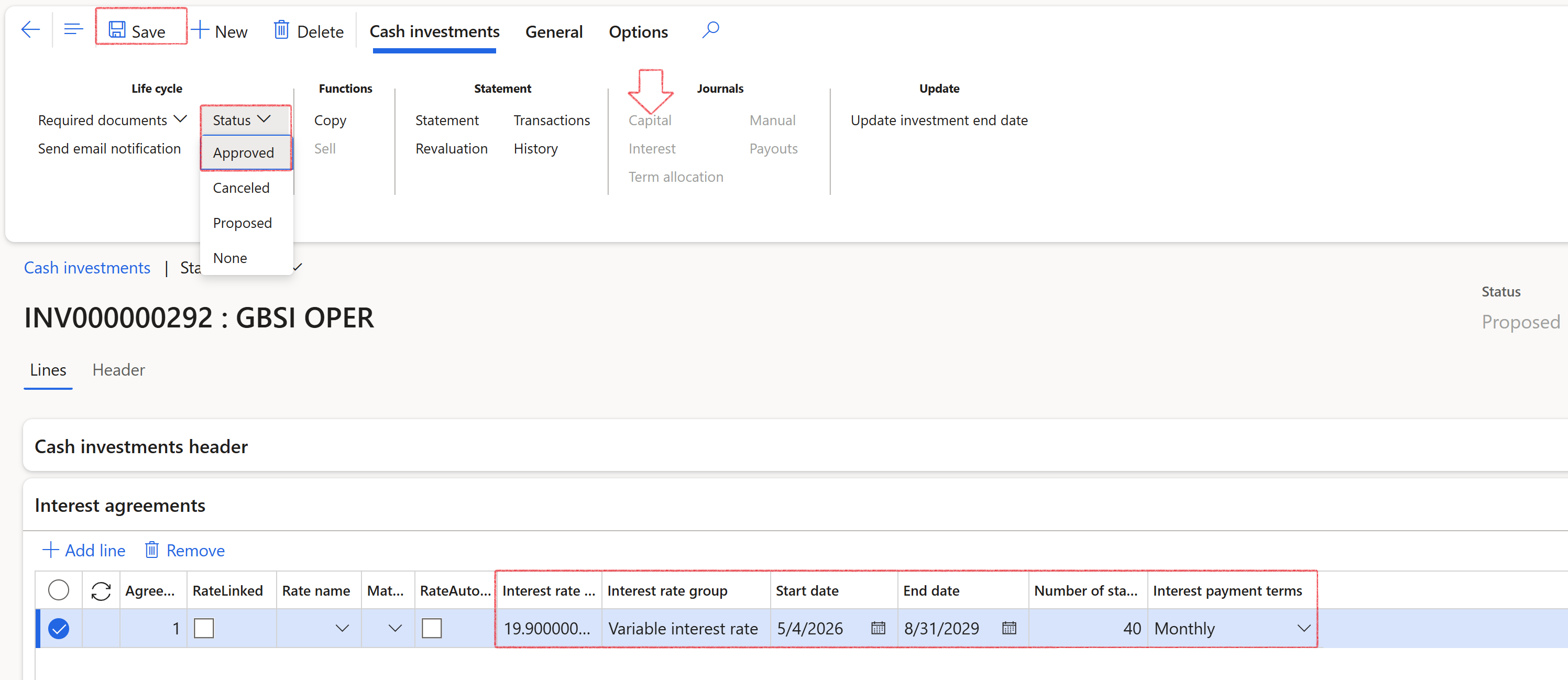
Task: Open the Cash investments ribbon tab
Action: click(x=434, y=31)
